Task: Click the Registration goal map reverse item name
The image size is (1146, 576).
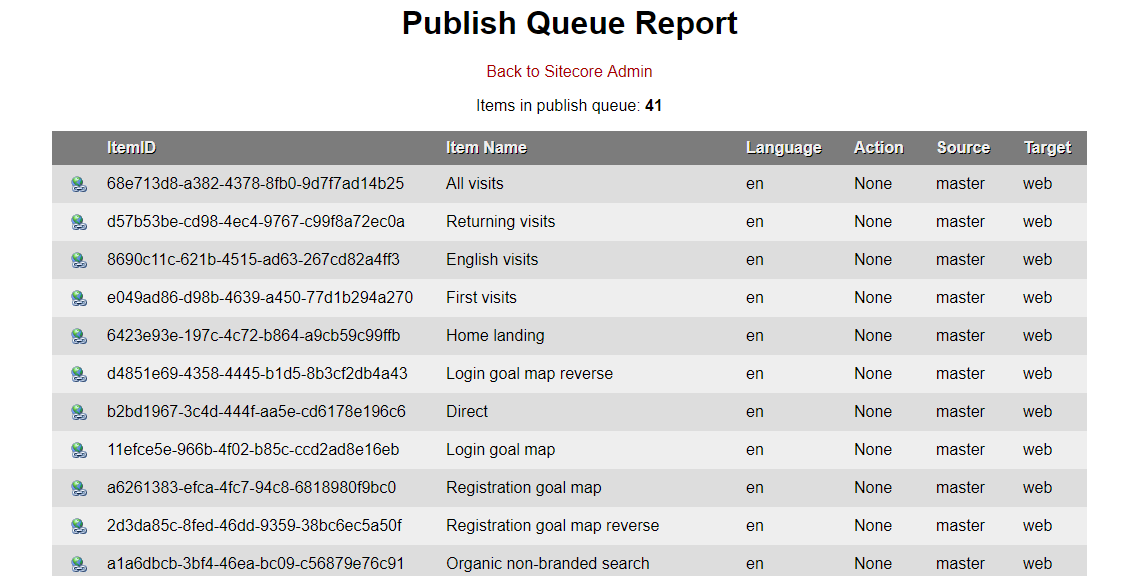Action: [x=553, y=526]
